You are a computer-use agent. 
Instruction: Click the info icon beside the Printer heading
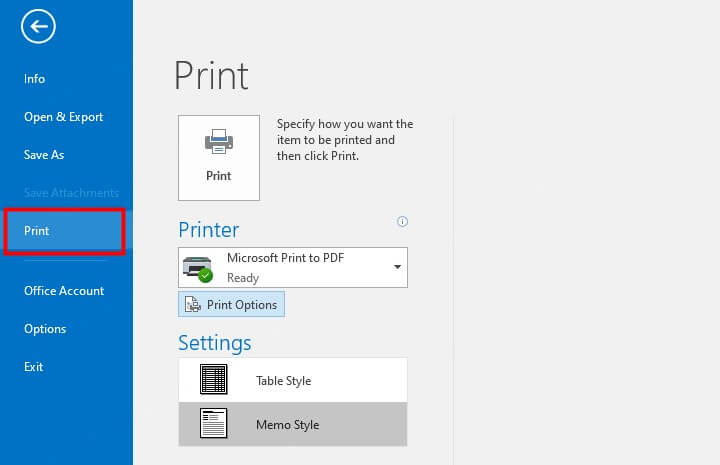click(x=403, y=221)
